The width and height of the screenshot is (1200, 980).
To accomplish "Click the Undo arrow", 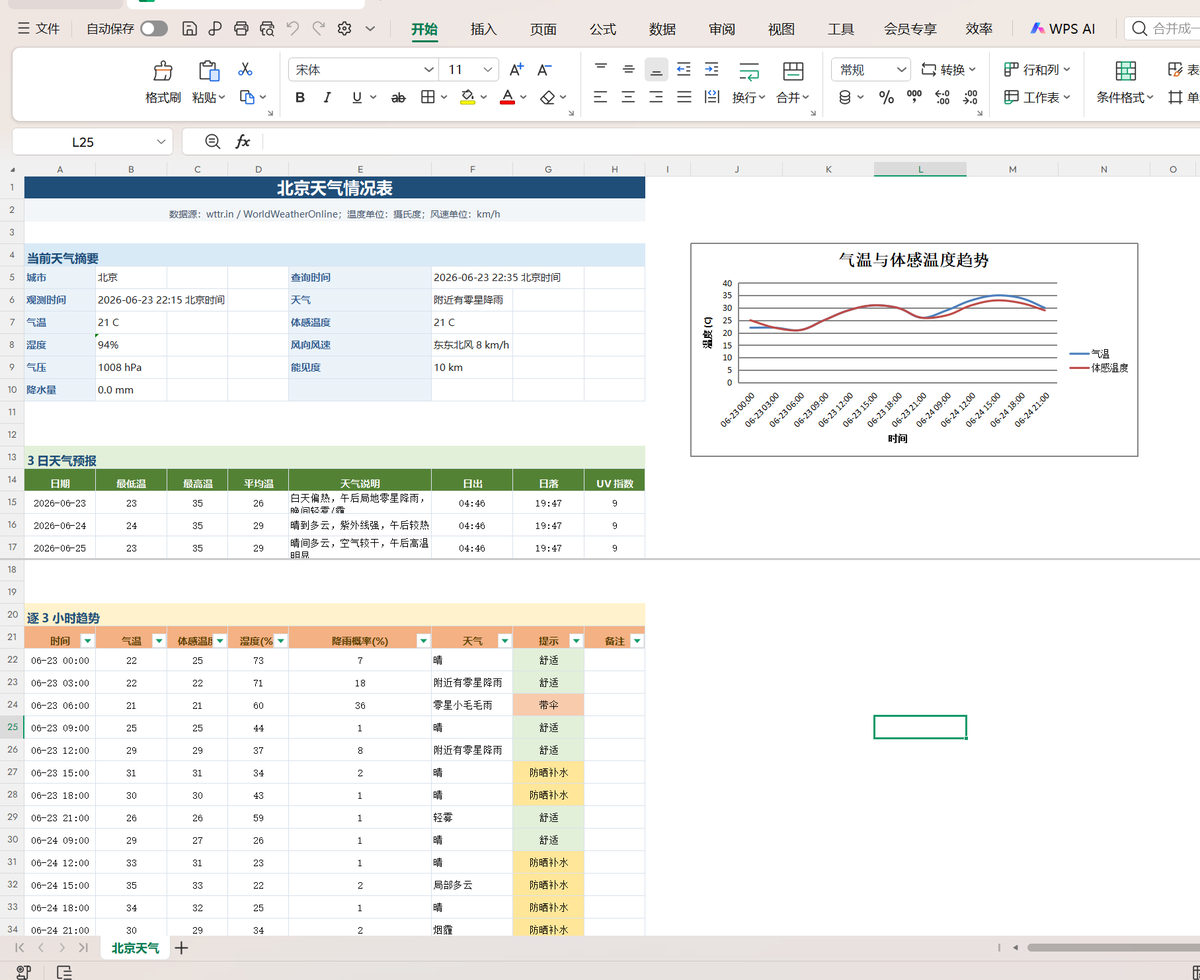I will (x=292, y=28).
